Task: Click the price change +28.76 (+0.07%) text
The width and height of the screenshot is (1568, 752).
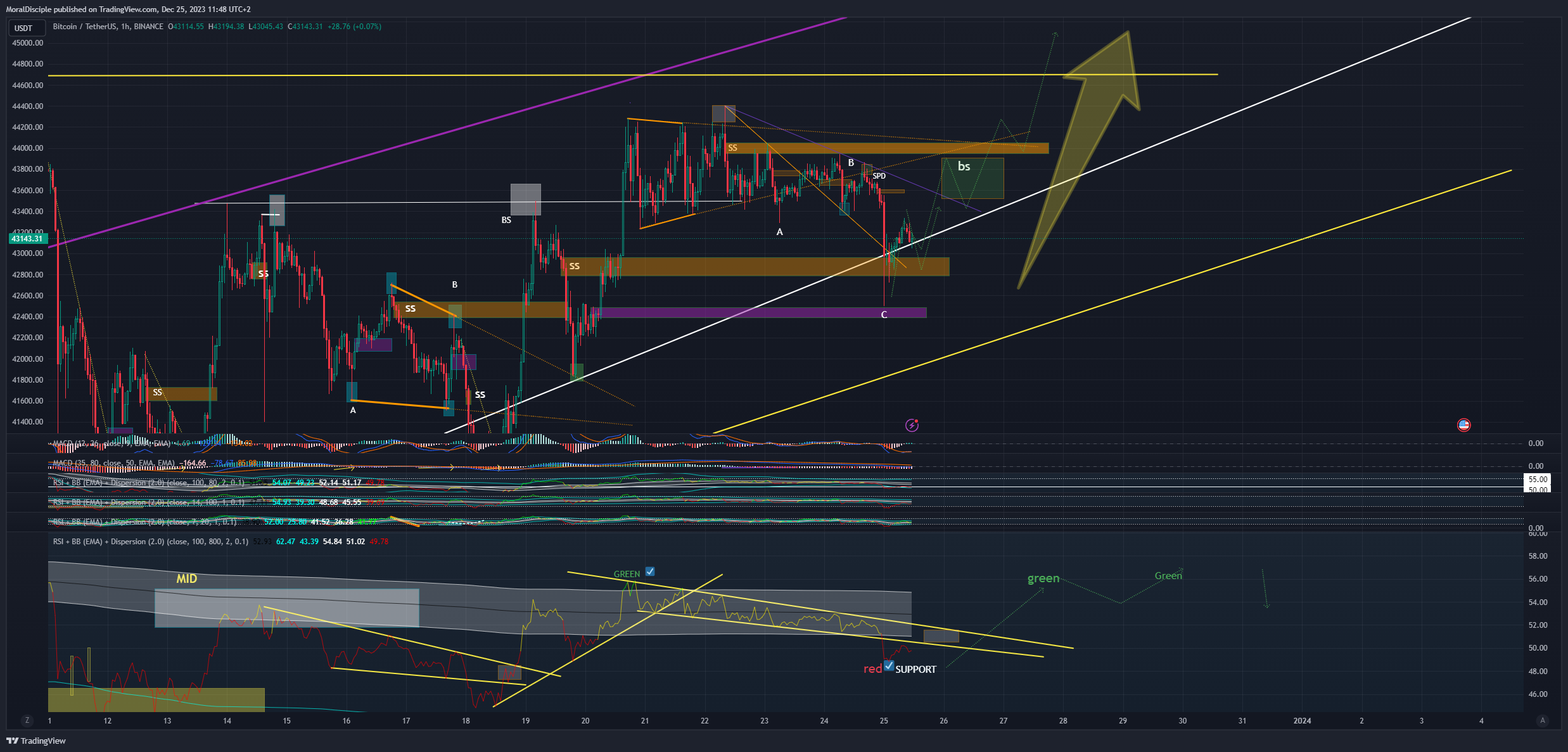Action: [x=355, y=27]
